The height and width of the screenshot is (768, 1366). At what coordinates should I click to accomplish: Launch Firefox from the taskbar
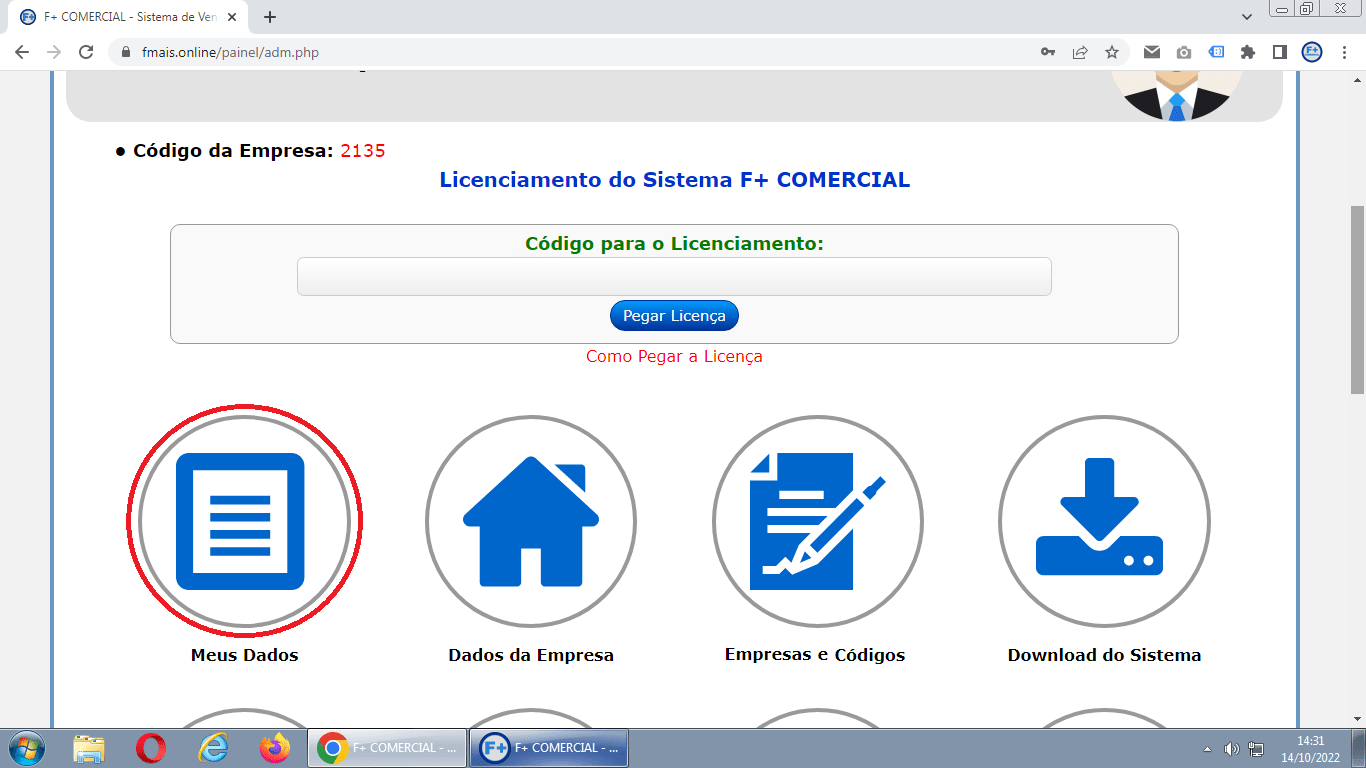click(x=274, y=748)
